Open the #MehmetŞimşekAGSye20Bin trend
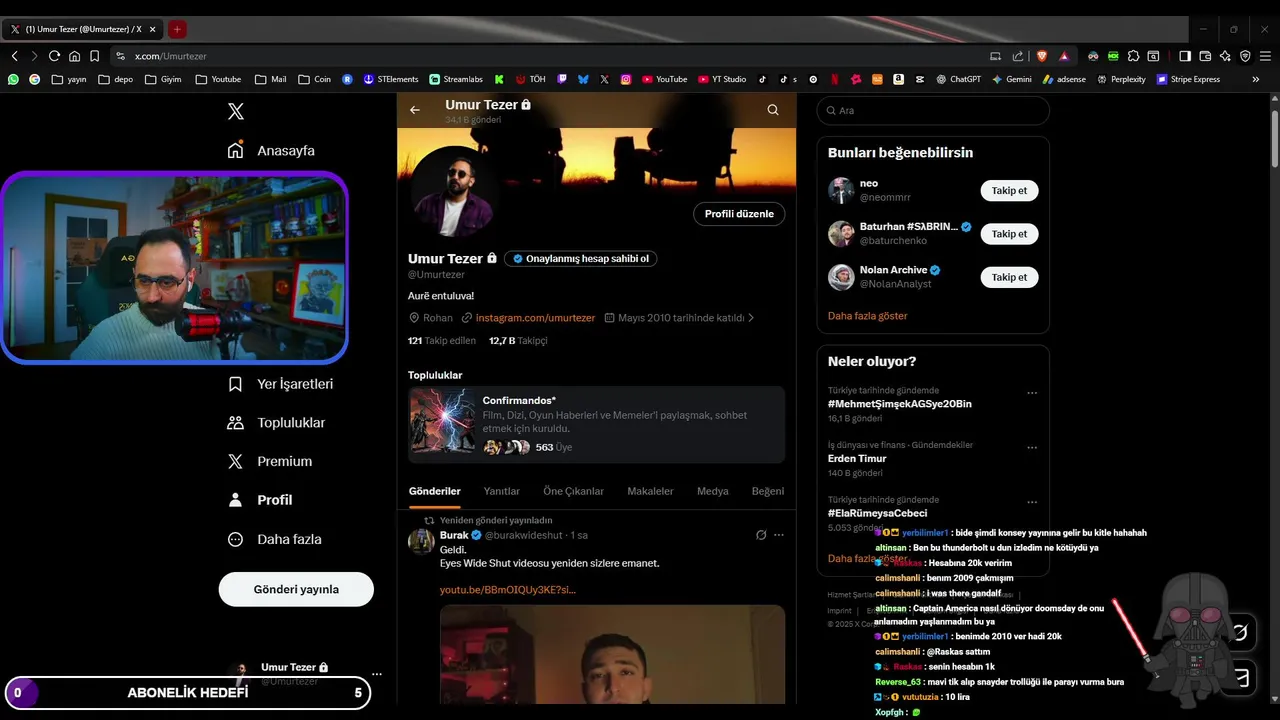This screenshot has height=720, width=1280. [900, 404]
